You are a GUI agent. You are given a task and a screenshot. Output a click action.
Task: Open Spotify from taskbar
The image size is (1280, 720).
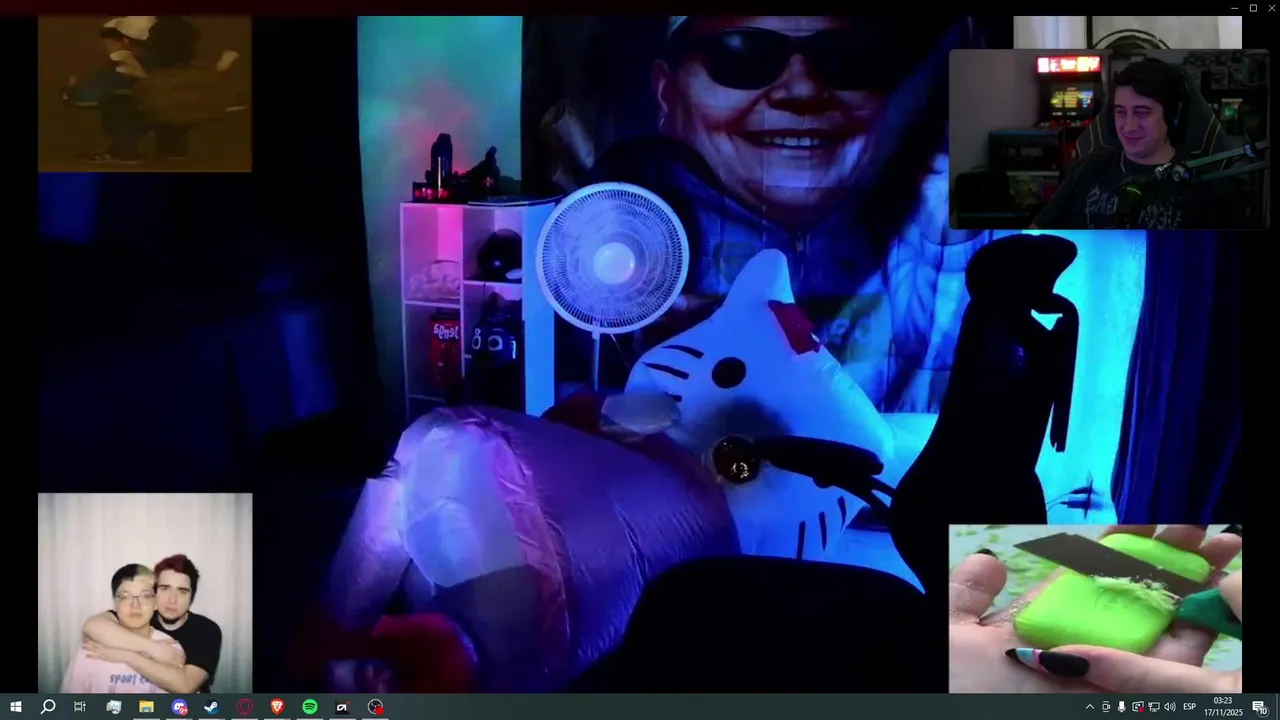[x=310, y=707]
